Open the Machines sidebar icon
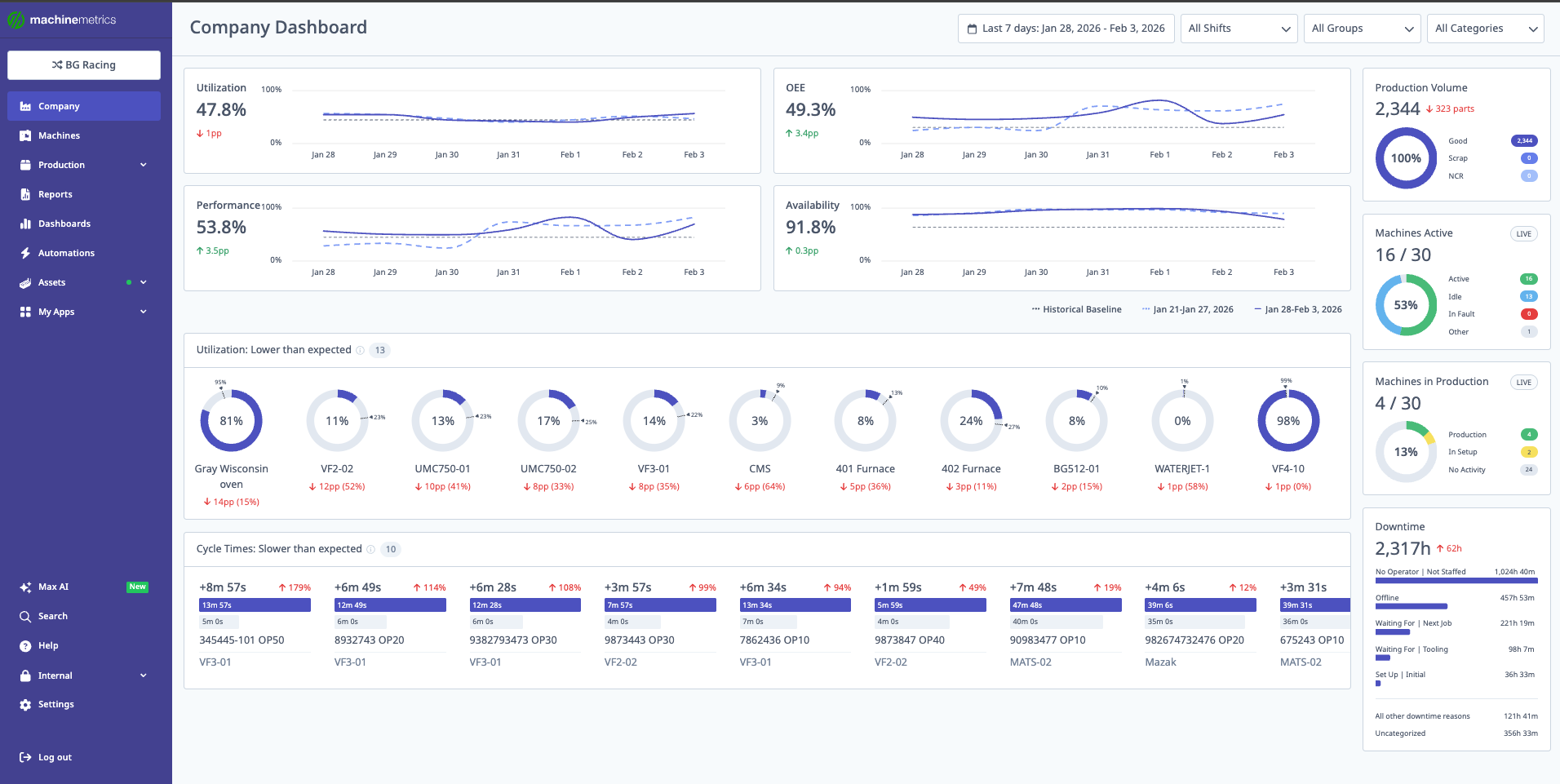 25,135
